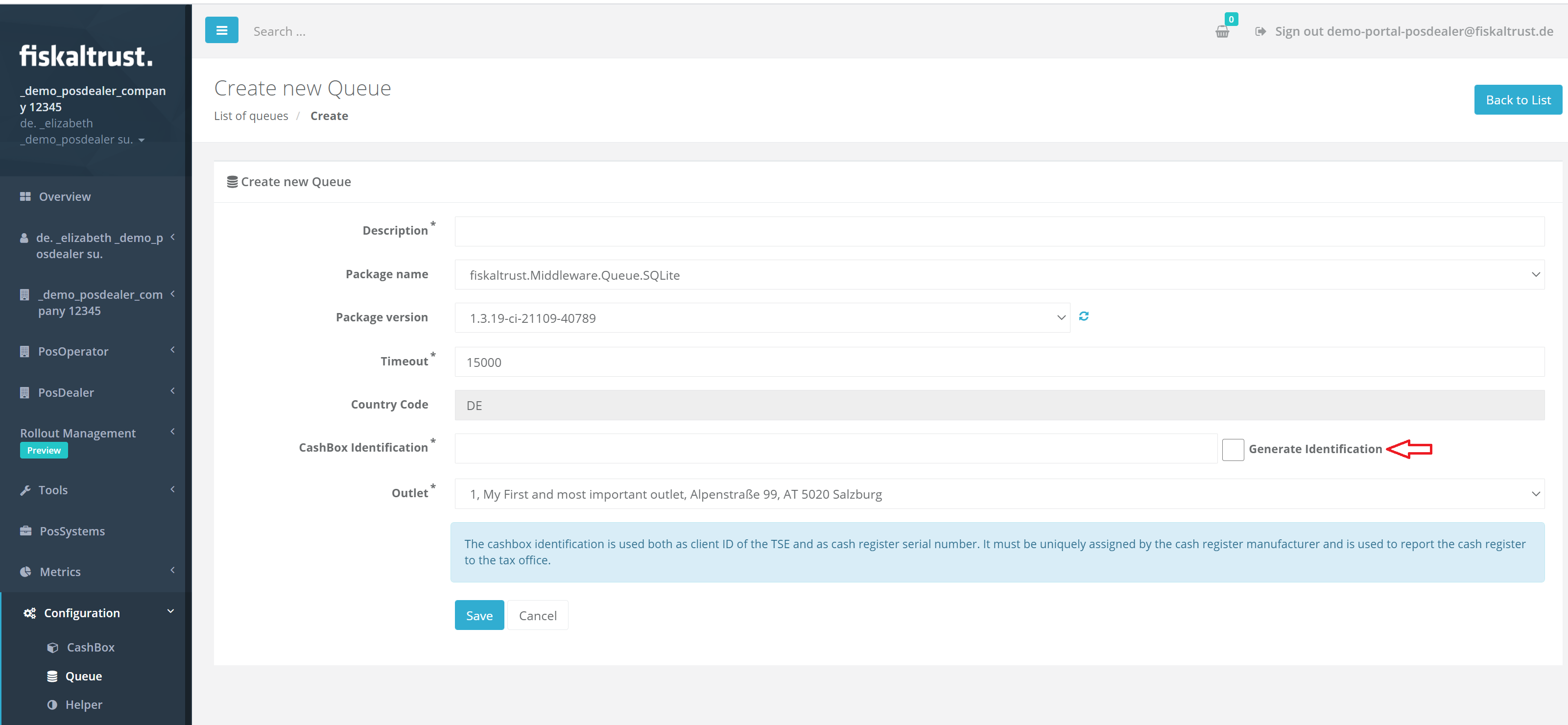The image size is (1568, 725).
Task: Click the Preview badge under Rollout Management
Action: click(44, 451)
